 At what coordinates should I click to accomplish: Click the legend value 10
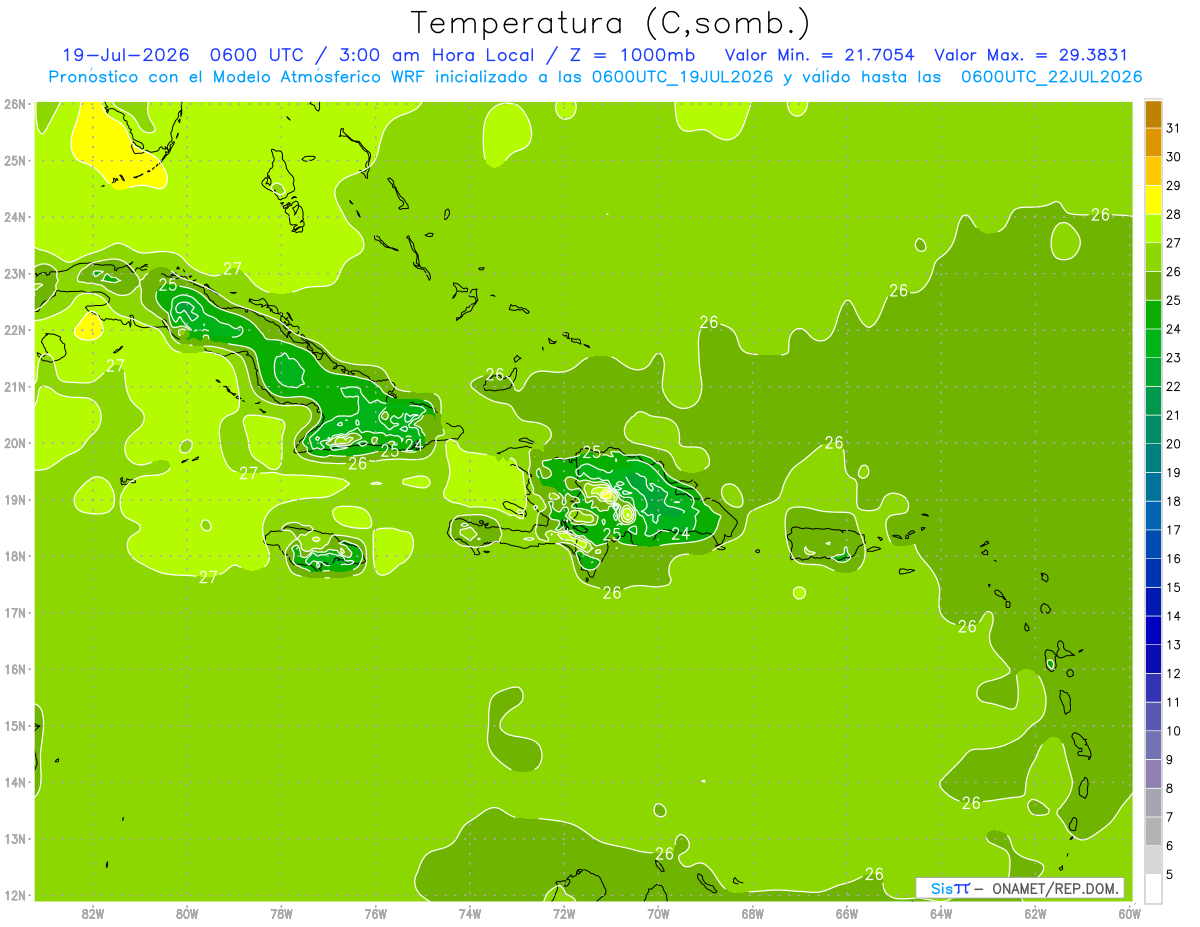(x=1173, y=731)
